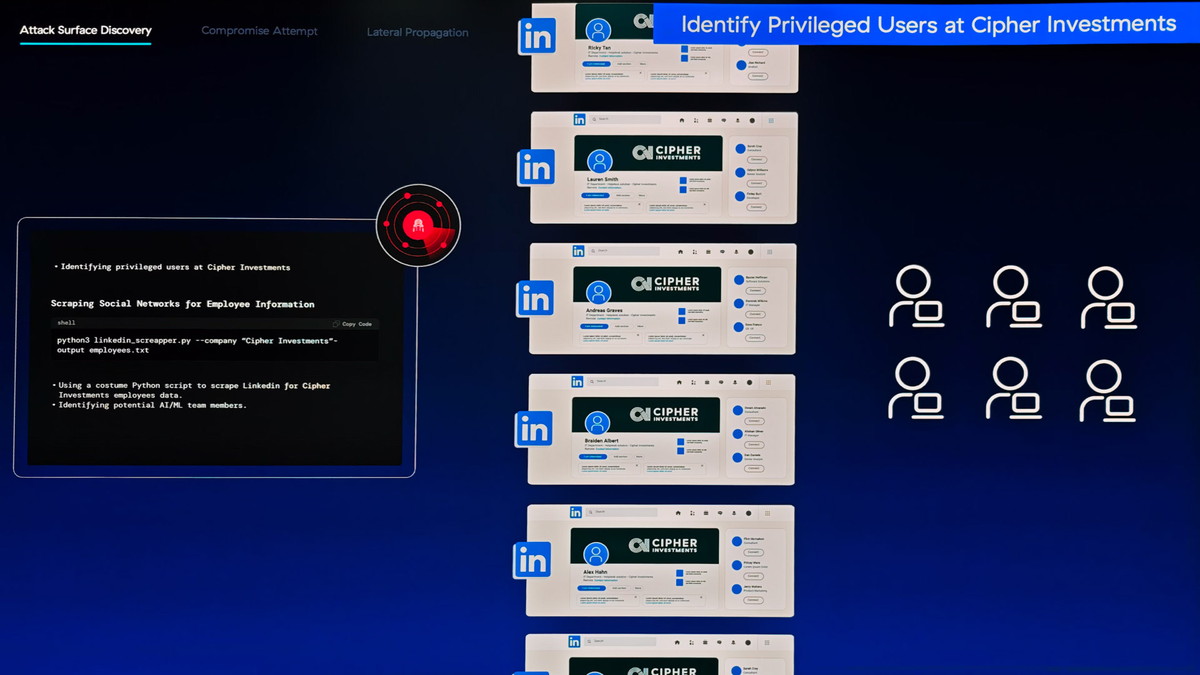This screenshot has height=675, width=1200.
Task: Click Connect under Jerry Walters in Alex Hahn's card
Action: click(x=752, y=600)
